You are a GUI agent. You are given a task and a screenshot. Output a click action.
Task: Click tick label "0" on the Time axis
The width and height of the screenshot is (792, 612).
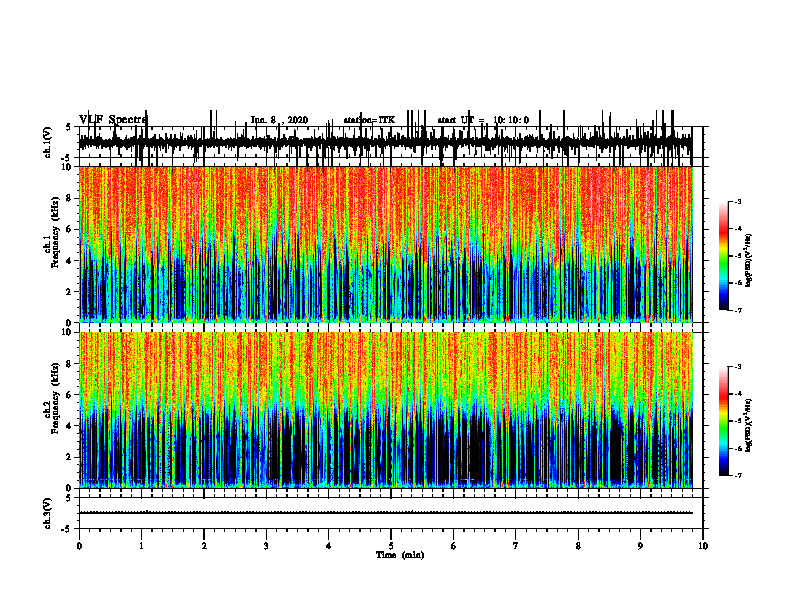(79, 546)
